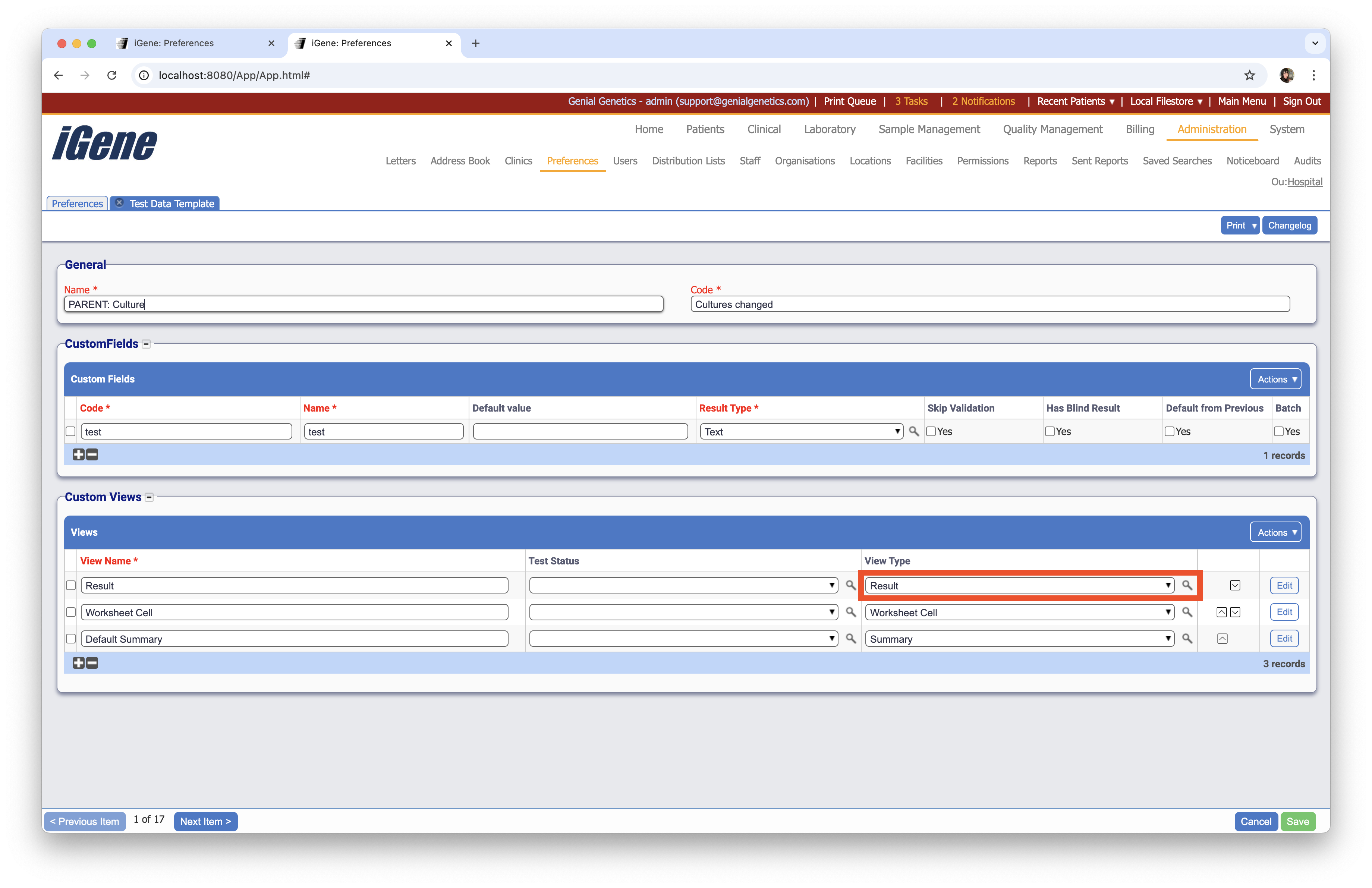Image resolution: width=1372 pixels, height=888 pixels.
Task: Select the checkbox on the Worksheet Cell row
Action: (71, 612)
